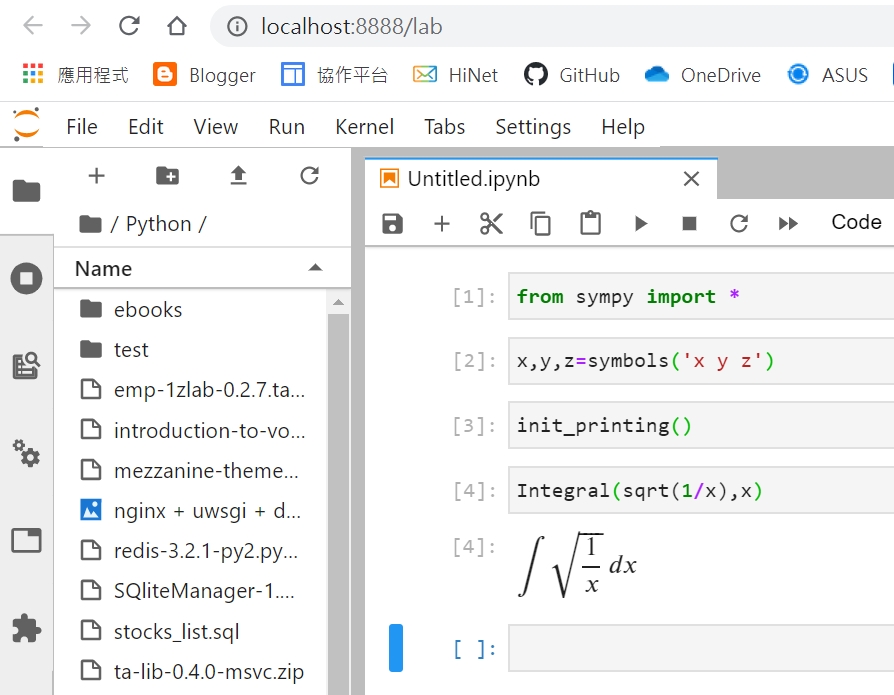The image size is (894, 695).
Task: Click file list scrollbar up arrow
Action: (x=338, y=302)
